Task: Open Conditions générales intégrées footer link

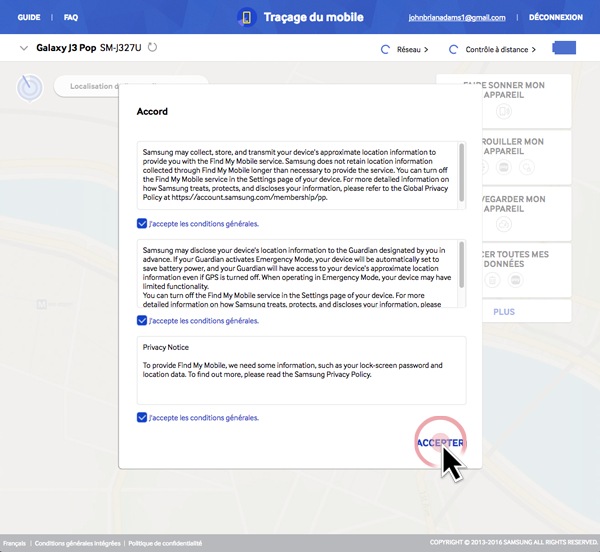Action: coord(77,543)
